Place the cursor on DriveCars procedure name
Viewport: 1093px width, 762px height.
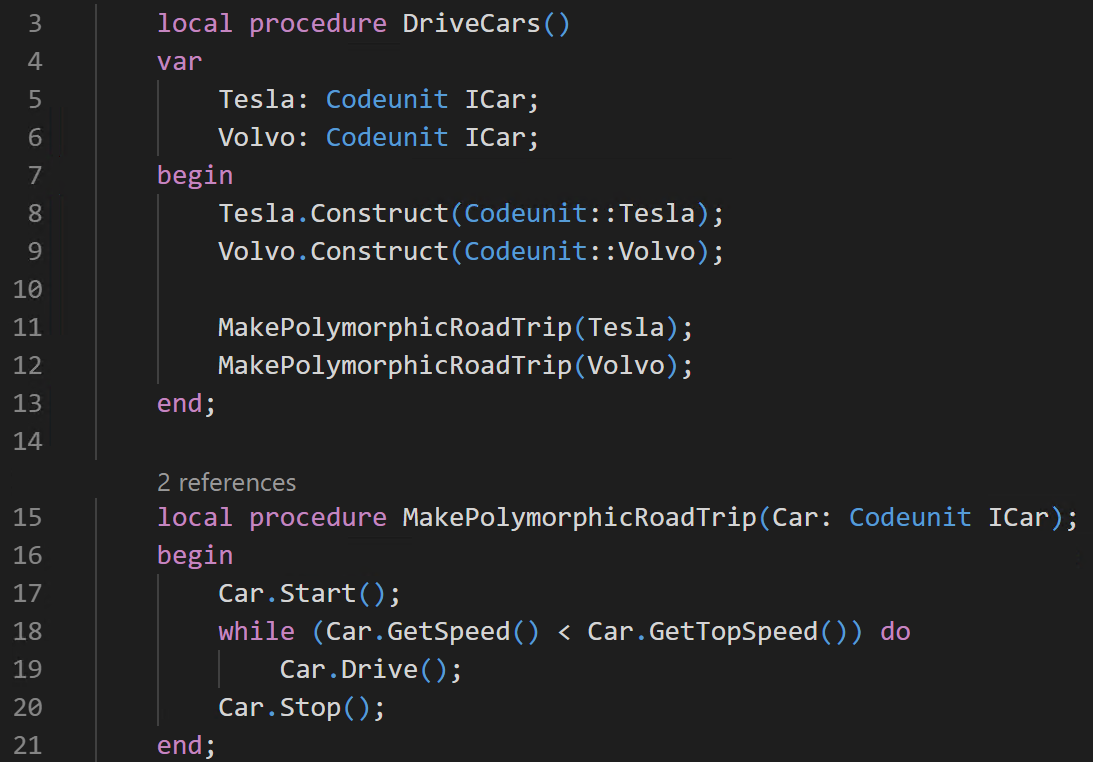point(471,24)
